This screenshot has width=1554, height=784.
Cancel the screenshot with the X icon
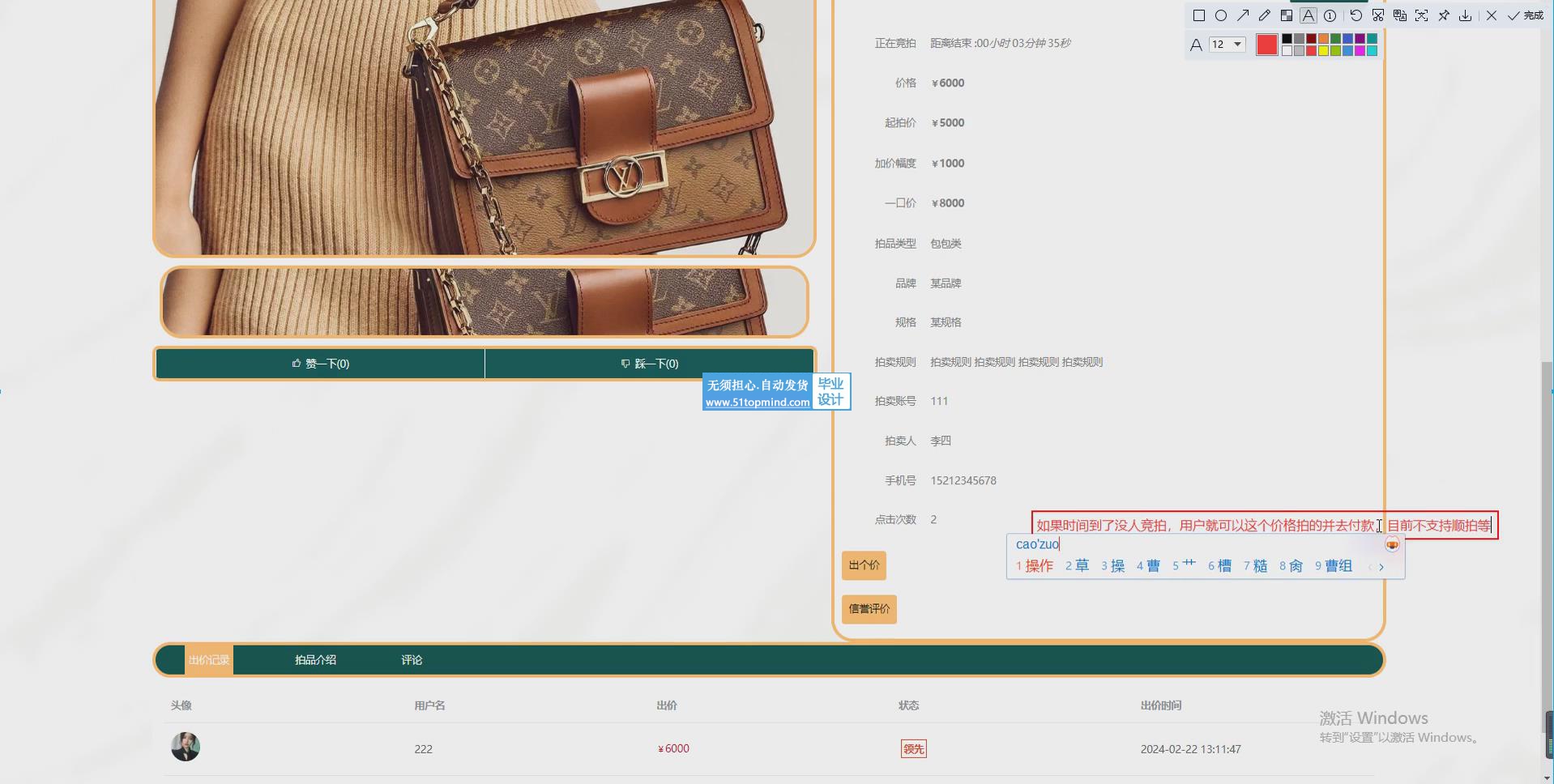point(1492,15)
